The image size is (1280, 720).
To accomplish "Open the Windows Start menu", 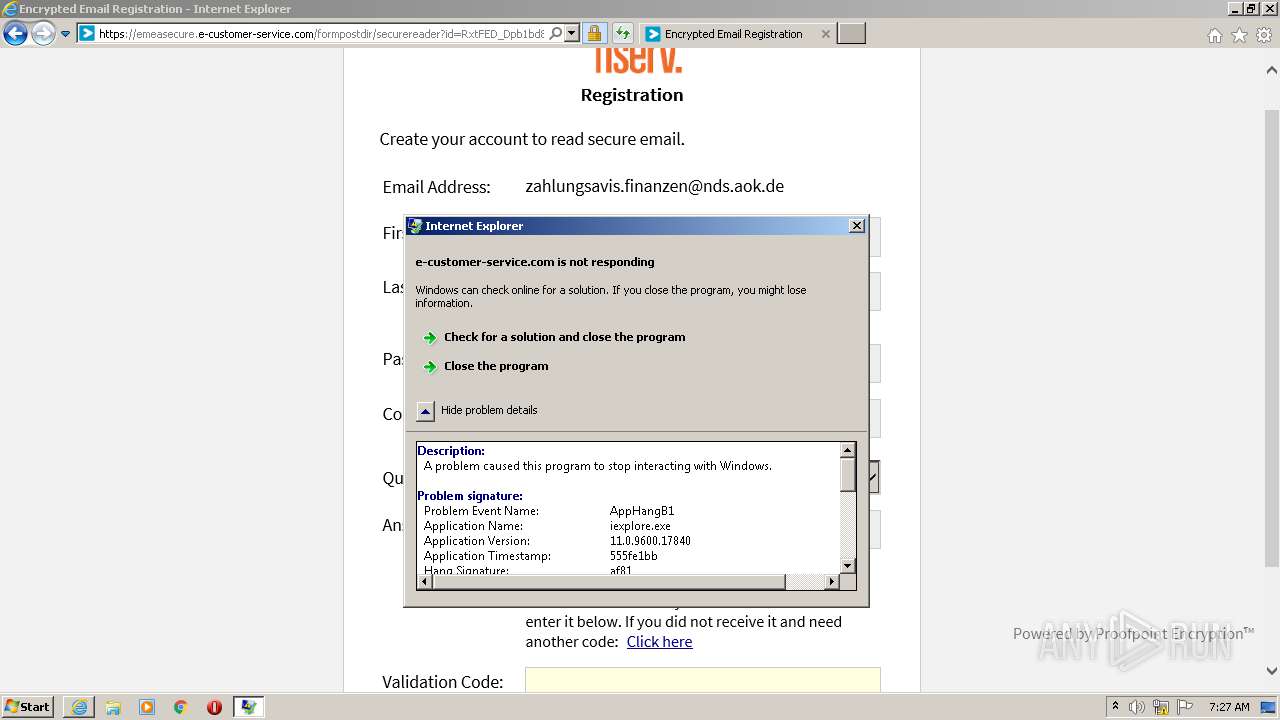I will (27, 707).
